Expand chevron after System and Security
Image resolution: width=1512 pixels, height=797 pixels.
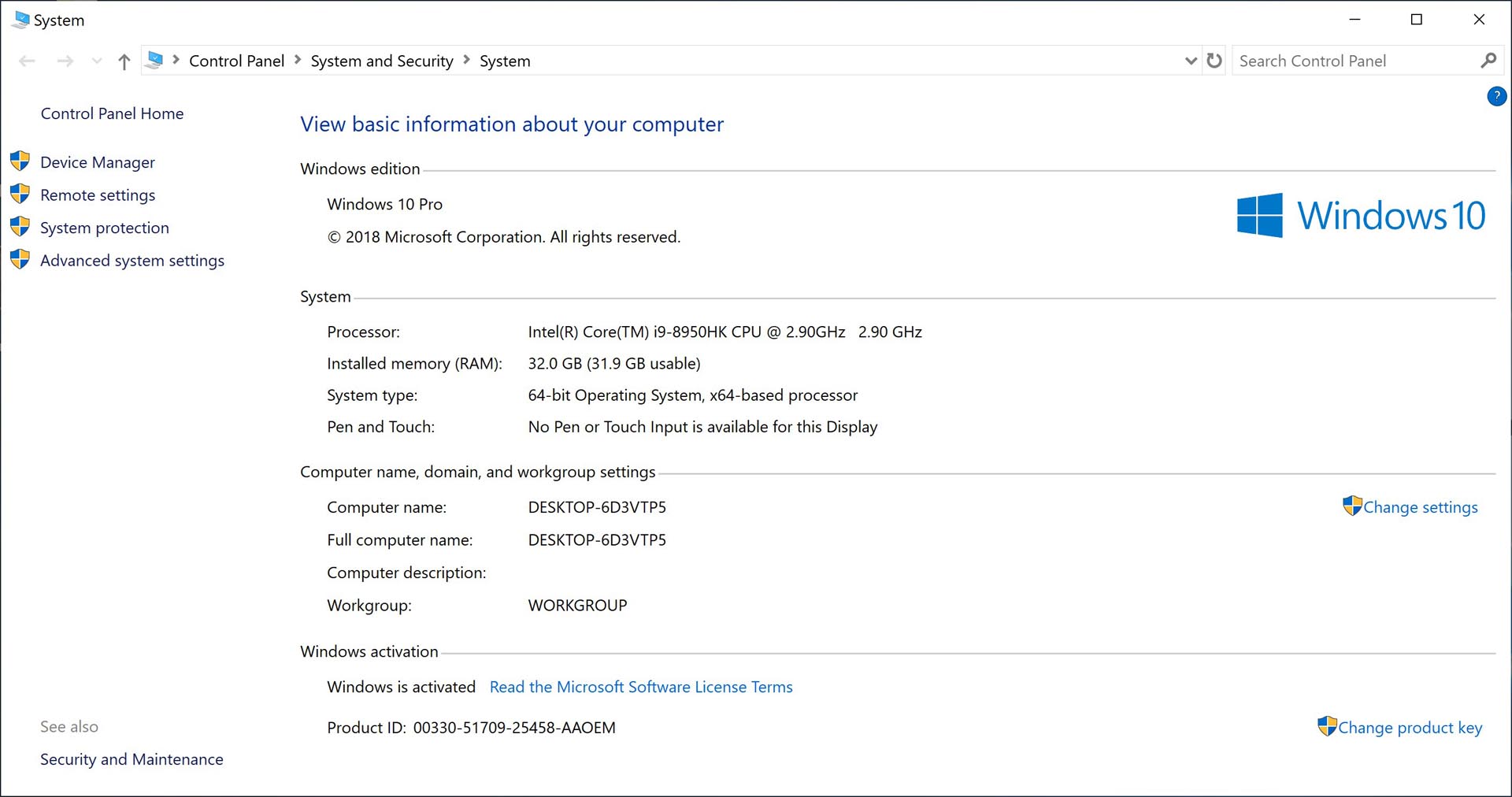click(x=466, y=60)
